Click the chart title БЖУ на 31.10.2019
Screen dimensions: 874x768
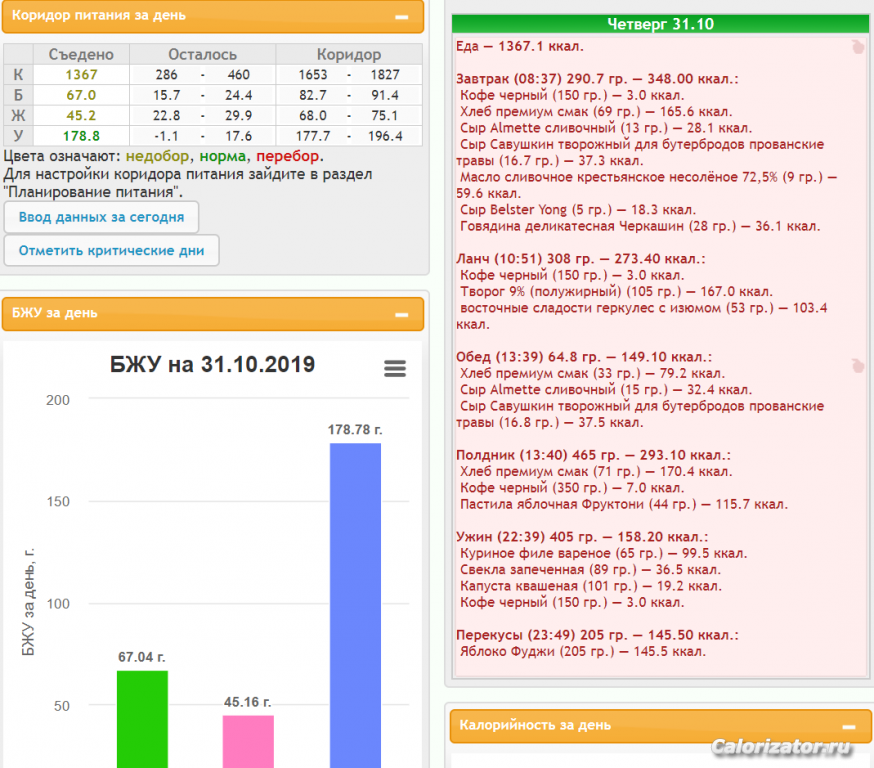tap(212, 364)
